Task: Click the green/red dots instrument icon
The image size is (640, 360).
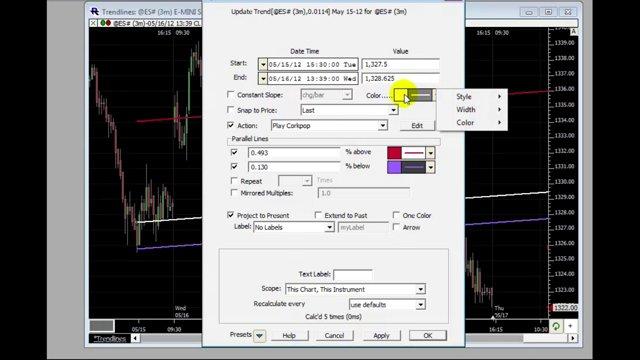Action: 106,23
